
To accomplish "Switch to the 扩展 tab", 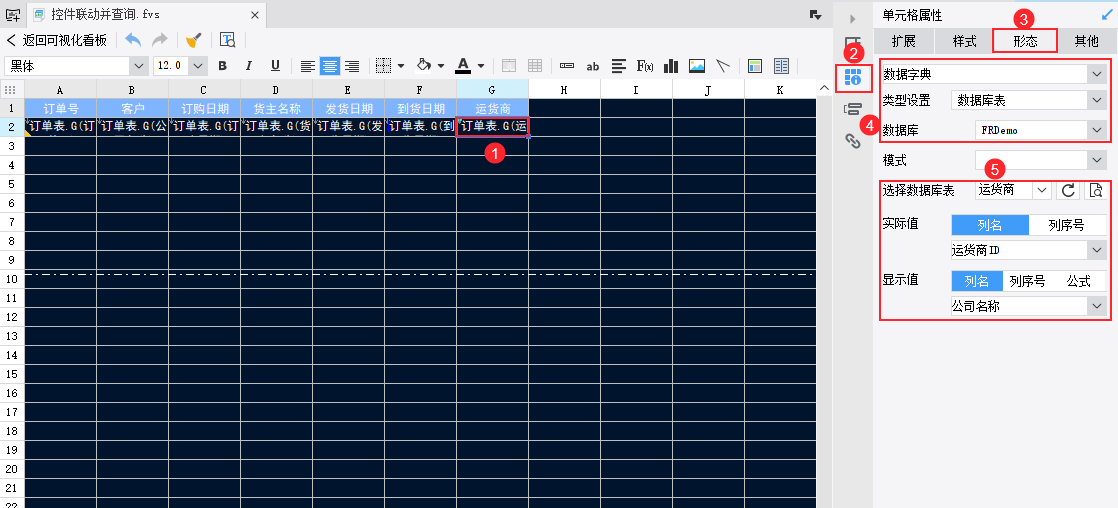I will [903, 41].
